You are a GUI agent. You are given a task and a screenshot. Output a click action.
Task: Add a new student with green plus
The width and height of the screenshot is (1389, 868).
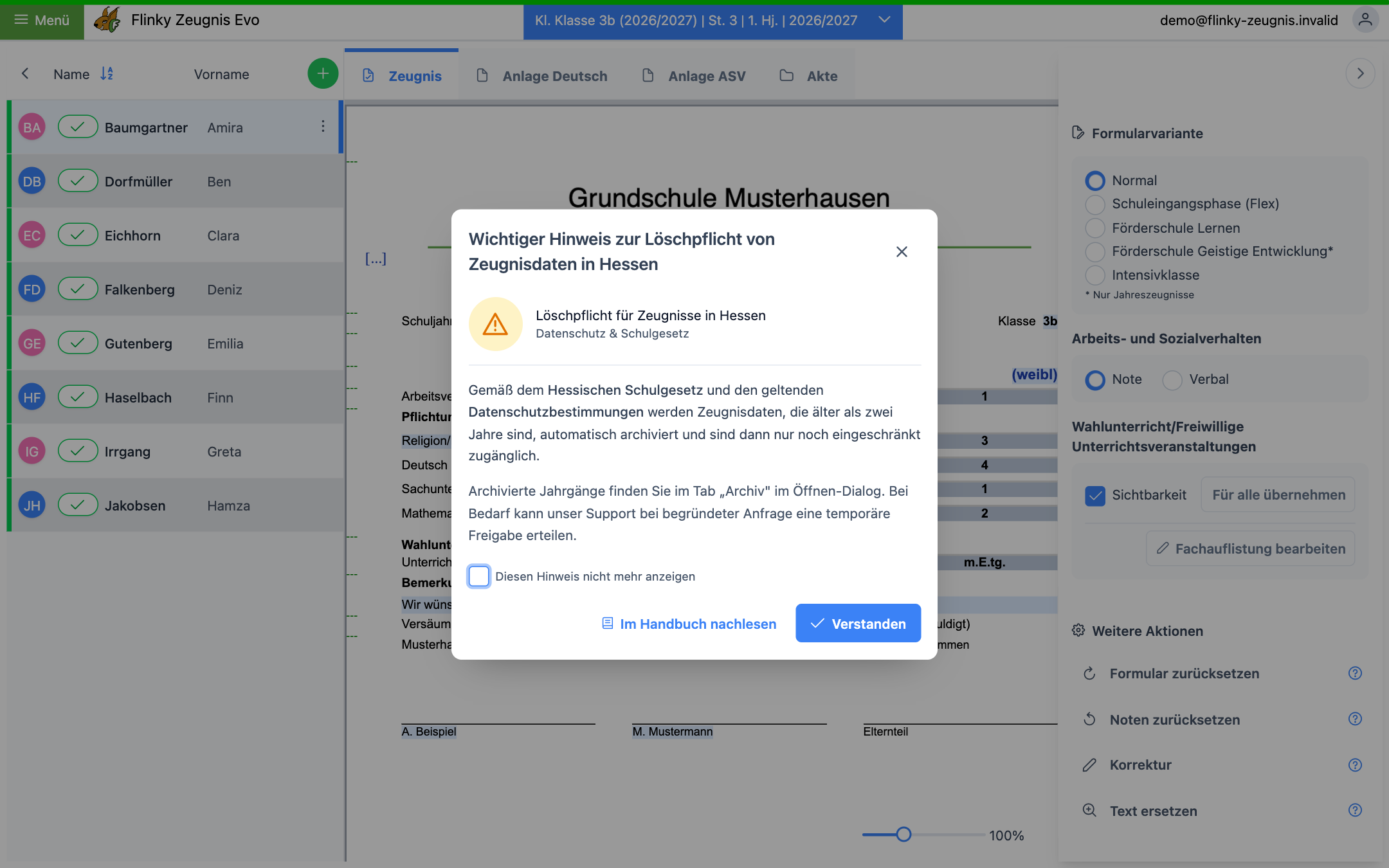[323, 74]
